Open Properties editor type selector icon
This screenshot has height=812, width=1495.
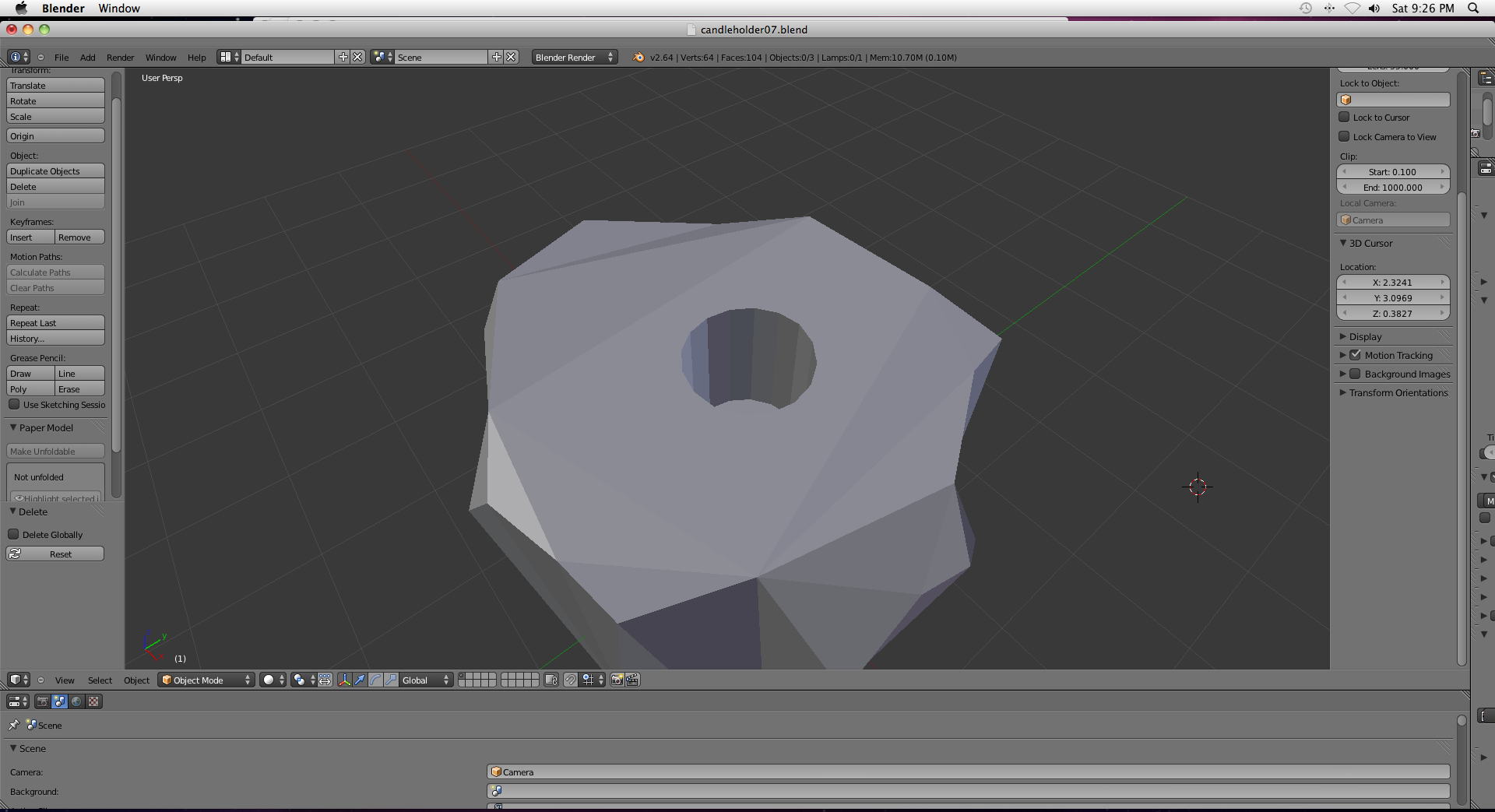18,701
